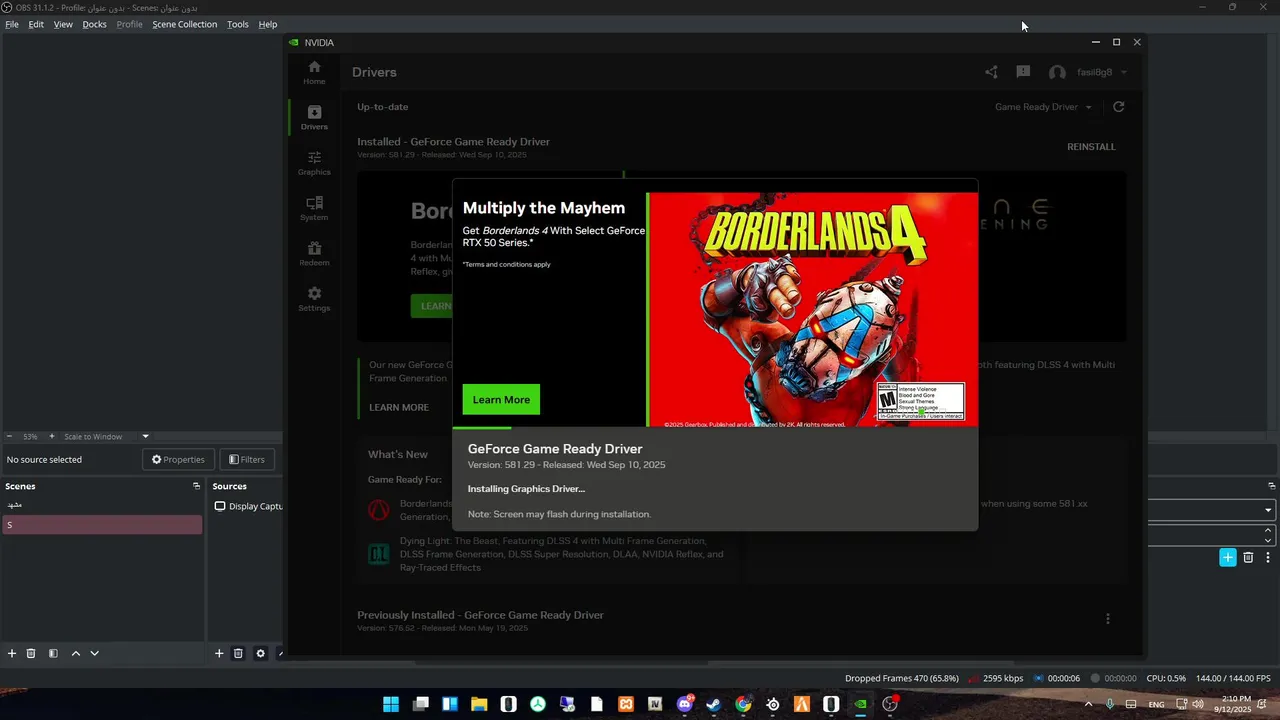This screenshot has height=720, width=1280.
Task: Pop out the right OBS dock
Action: tap(1271, 486)
